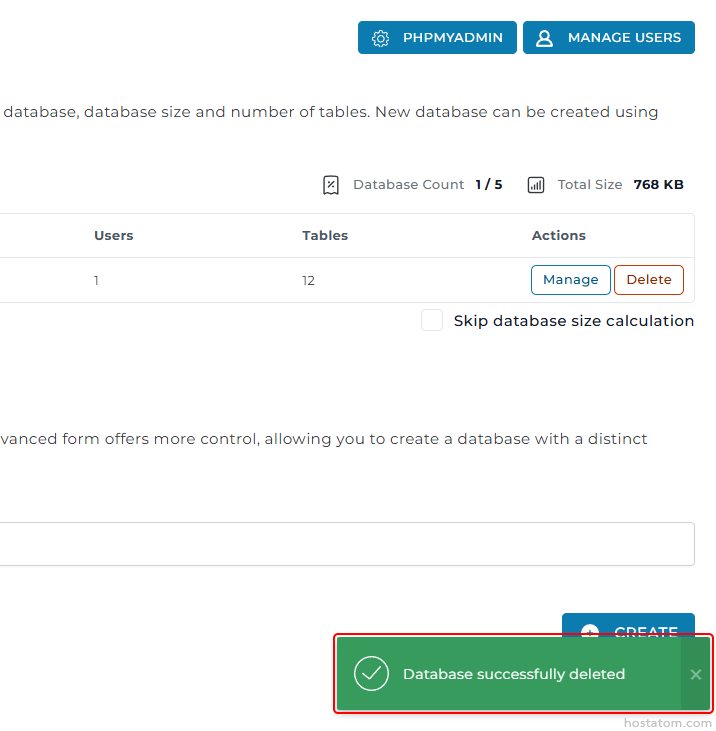
Task: Click the gear icon on PHPMYADMIN
Action: pyautogui.click(x=380, y=38)
